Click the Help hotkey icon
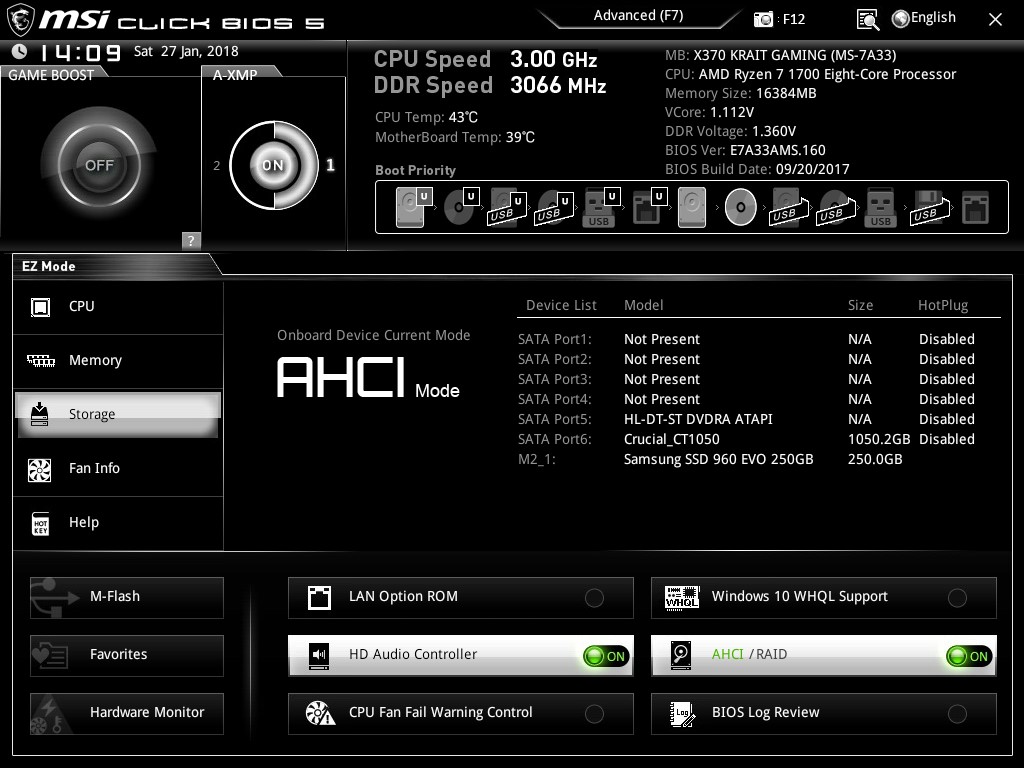The image size is (1024, 768). click(x=40, y=523)
